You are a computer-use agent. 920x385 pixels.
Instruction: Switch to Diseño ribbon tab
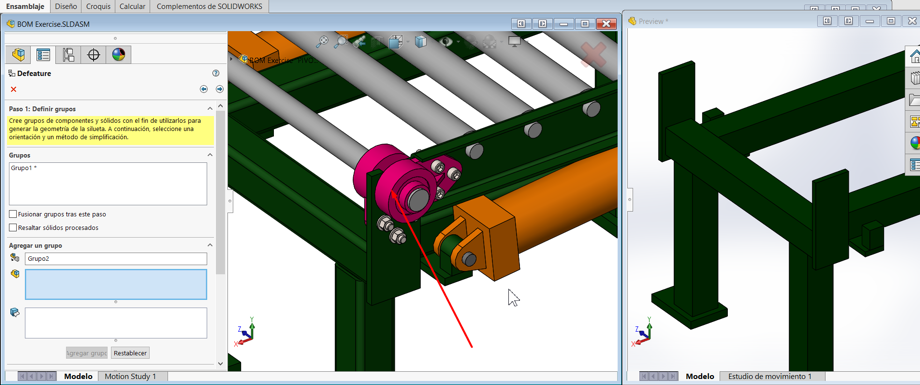tap(65, 6)
